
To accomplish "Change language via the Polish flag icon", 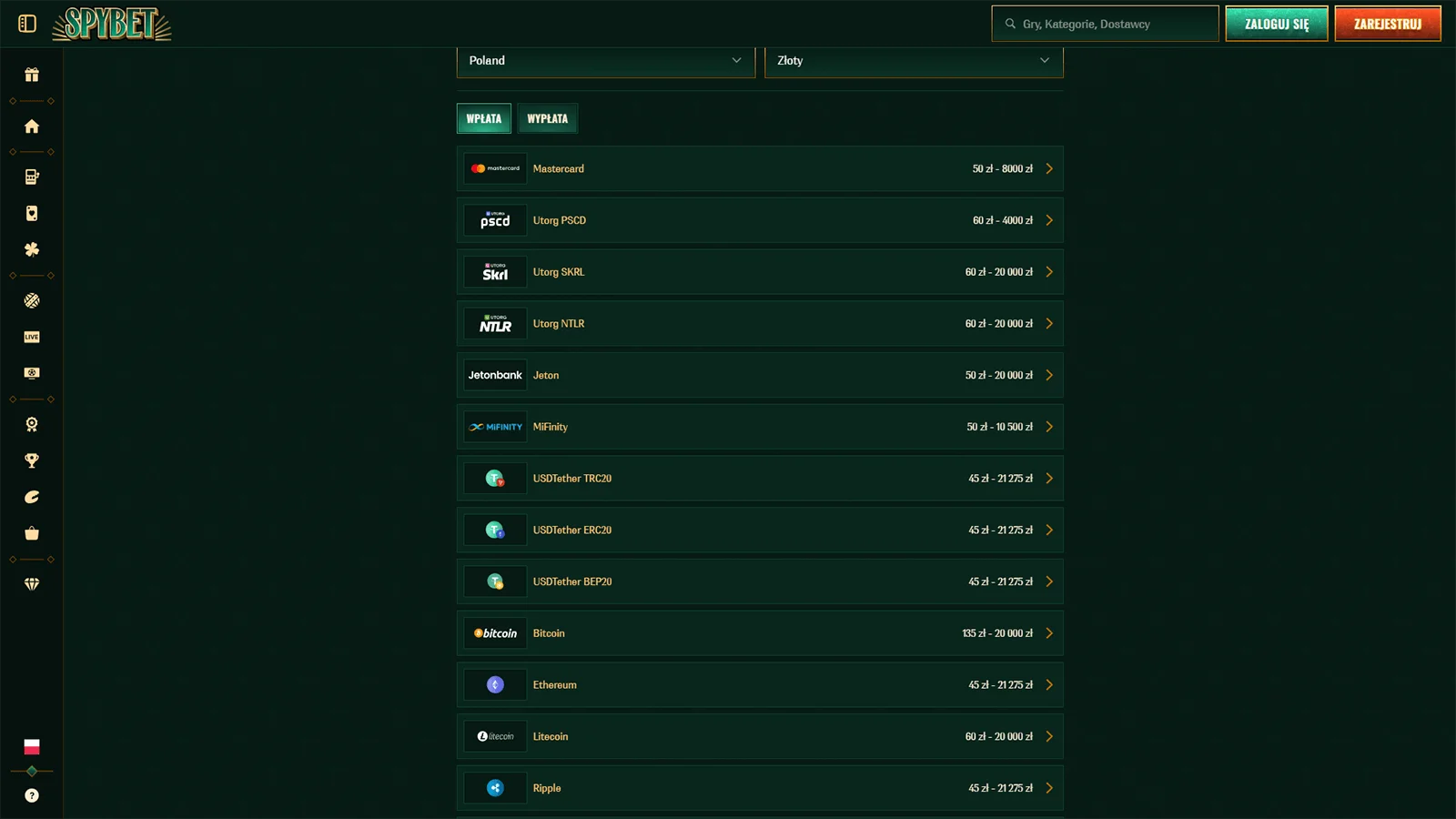I will (32, 747).
